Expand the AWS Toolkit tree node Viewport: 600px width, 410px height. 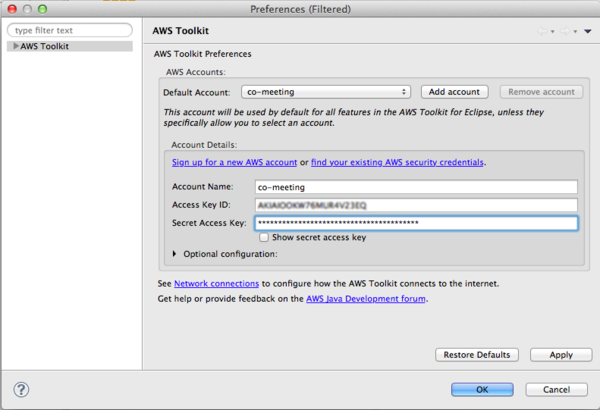[x=16, y=46]
